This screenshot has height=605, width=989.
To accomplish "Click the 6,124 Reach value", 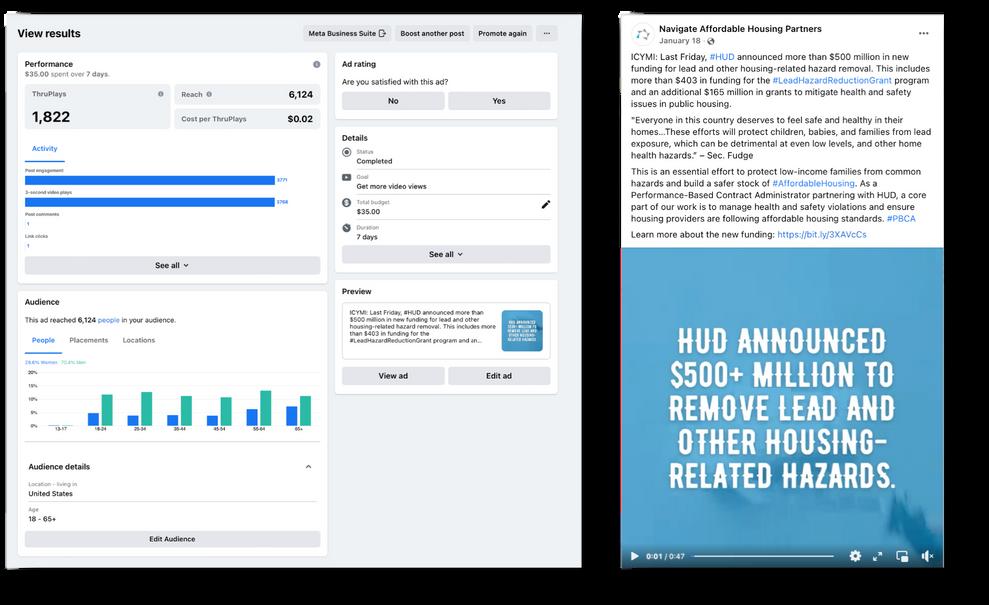I will point(301,95).
